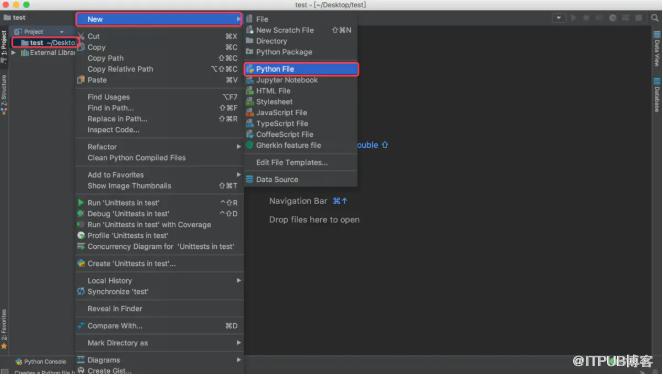663x376 pixels.
Task: Open the run configuration dropdown in toolbar
Action: [x=559, y=18]
